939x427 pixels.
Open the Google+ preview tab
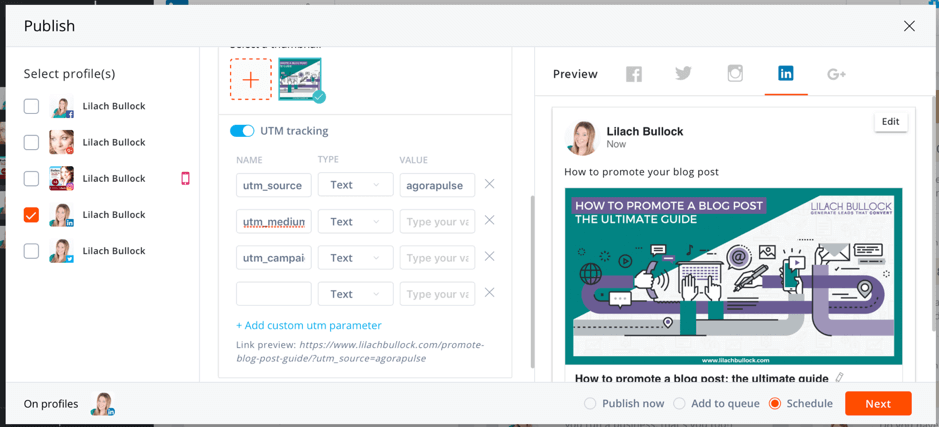click(837, 74)
